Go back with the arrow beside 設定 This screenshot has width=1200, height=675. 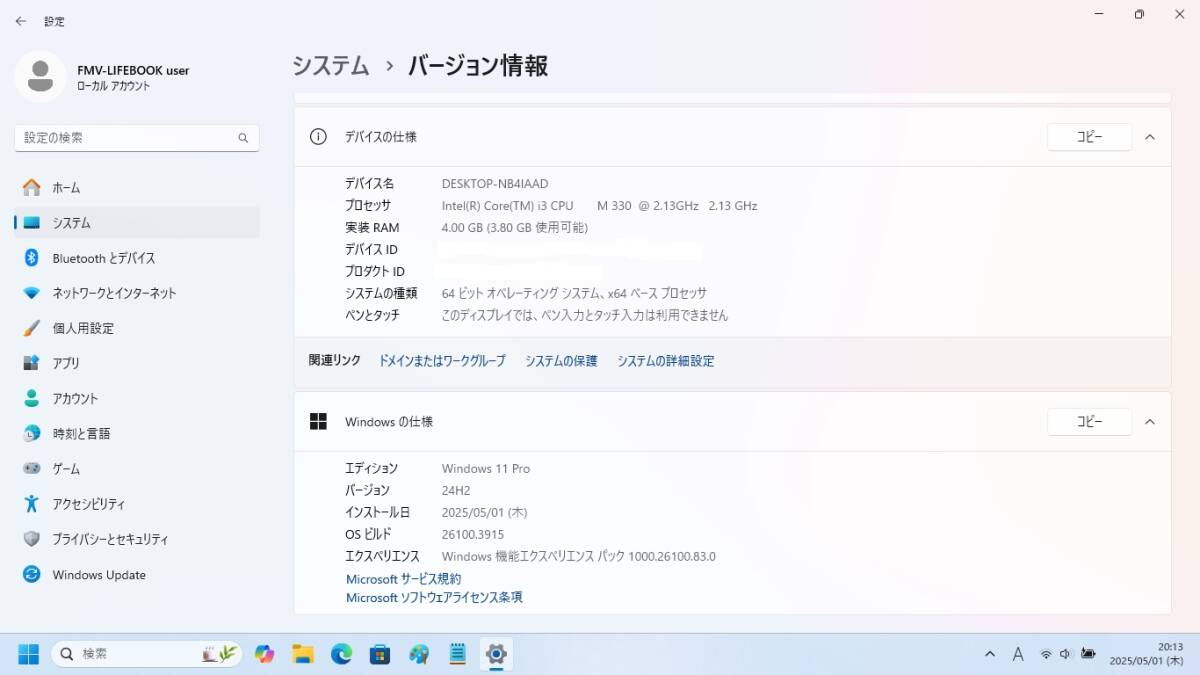pos(20,21)
